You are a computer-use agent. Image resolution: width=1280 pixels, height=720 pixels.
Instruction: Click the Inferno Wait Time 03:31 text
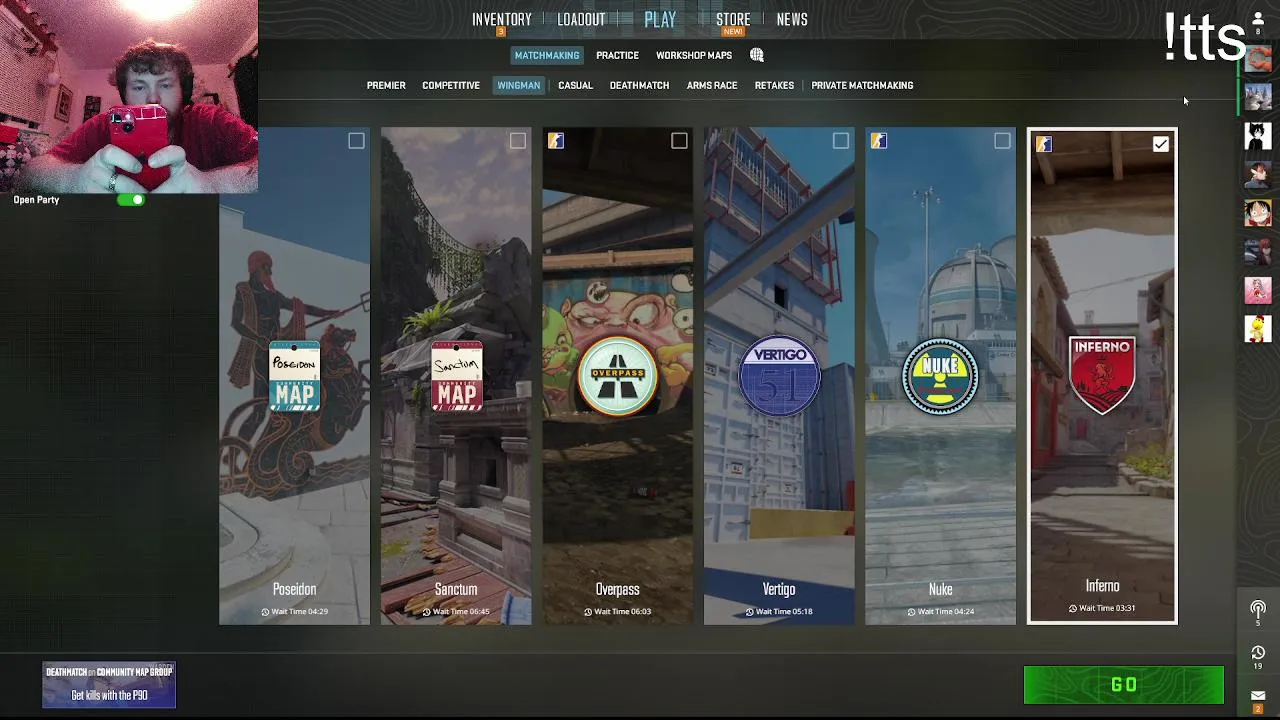pos(1102,608)
